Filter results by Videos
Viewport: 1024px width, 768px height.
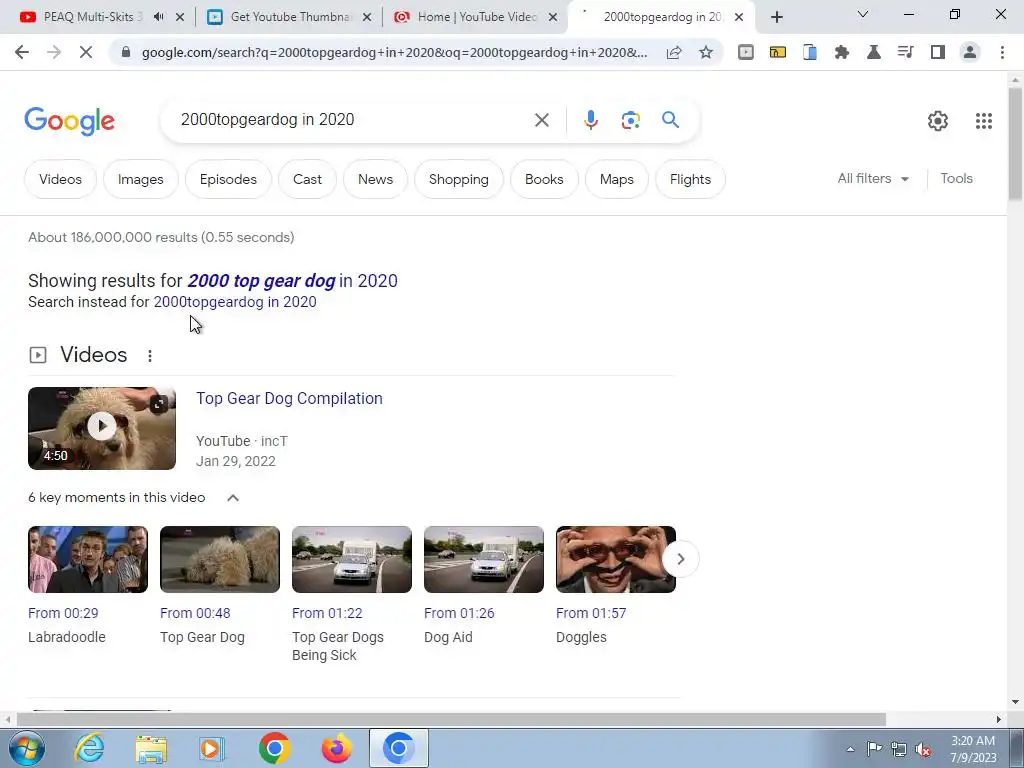[x=60, y=179]
